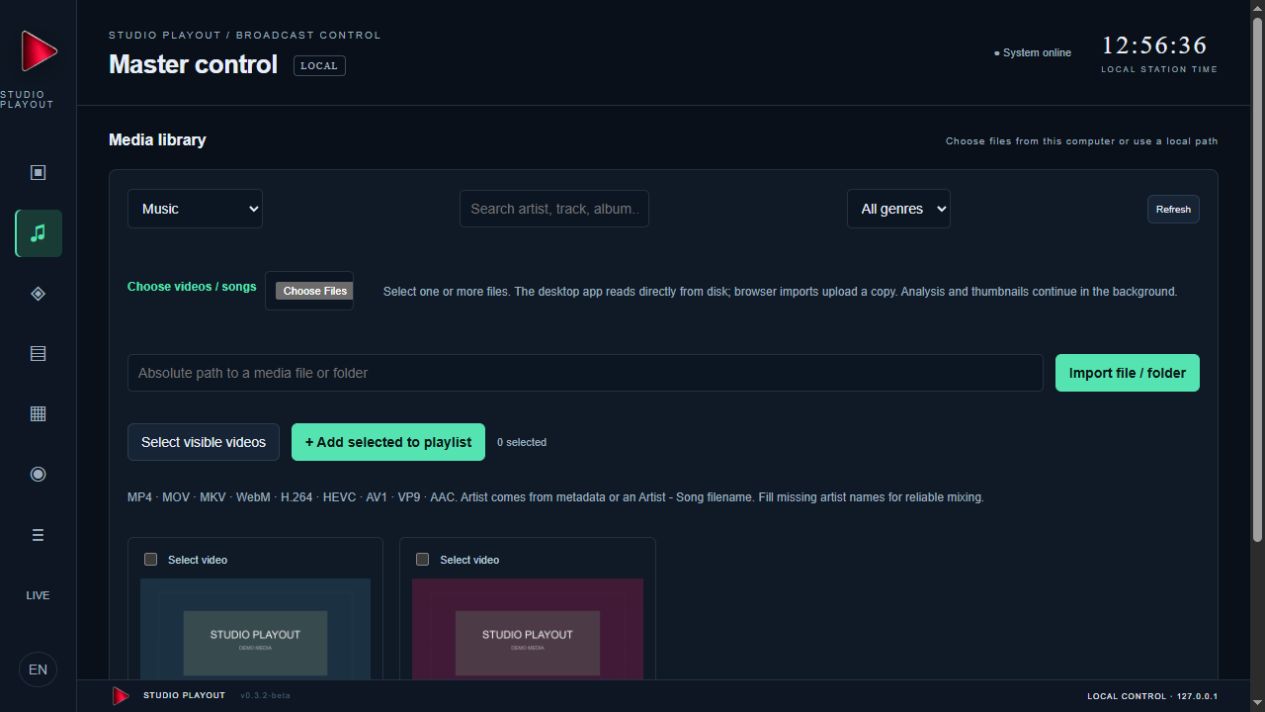Check Select video on the maroon card
Image resolution: width=1265 pixels, height=712 pixels.
(422, 559)
